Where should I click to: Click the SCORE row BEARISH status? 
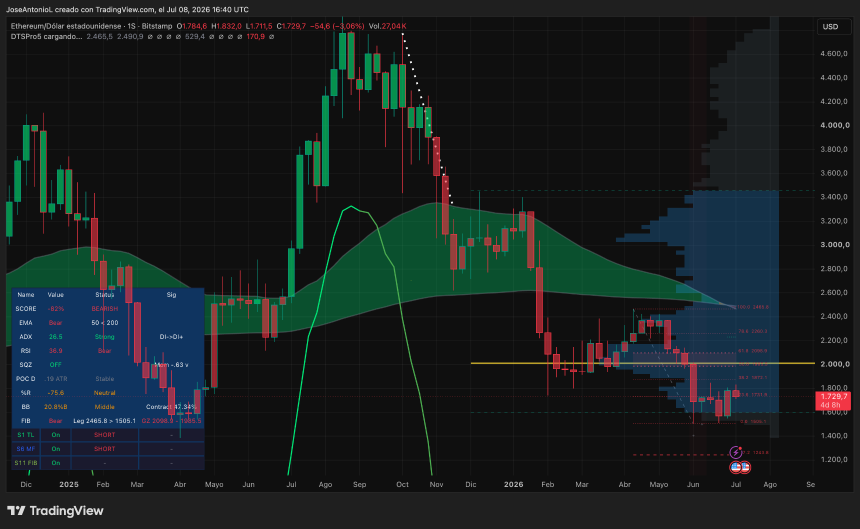coord(105,309)
